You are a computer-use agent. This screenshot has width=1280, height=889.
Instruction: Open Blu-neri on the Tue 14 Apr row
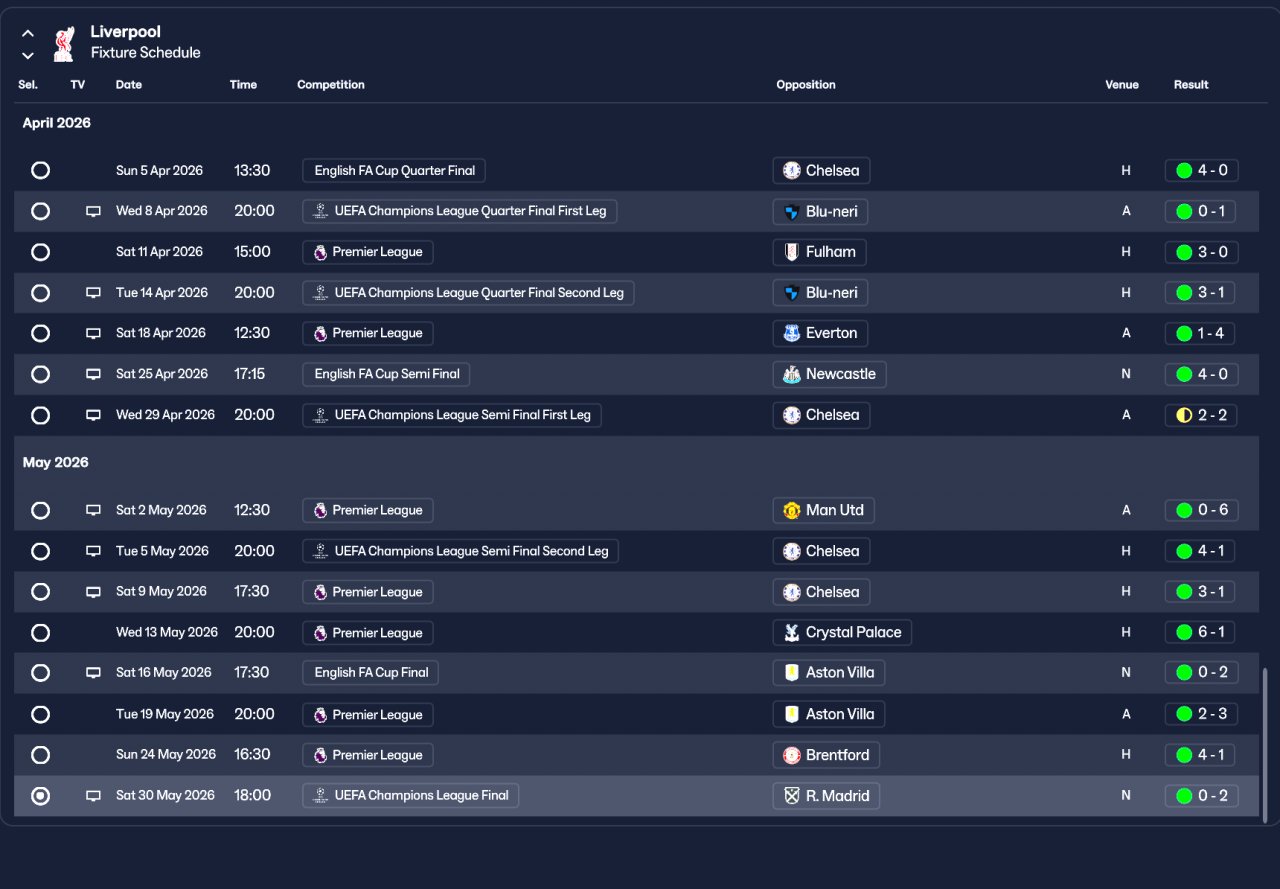click(x=821, y=293)
